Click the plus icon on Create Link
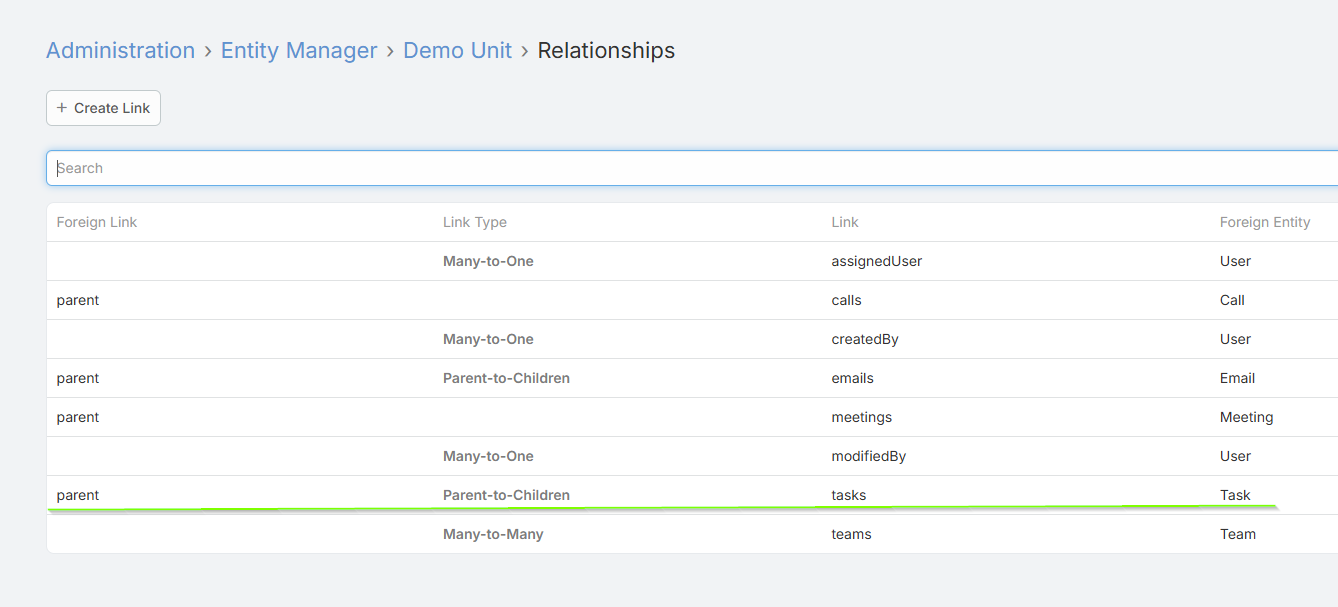Viewport: 1338px width, 607px height. pyautogui.click(x=62, y=108)
